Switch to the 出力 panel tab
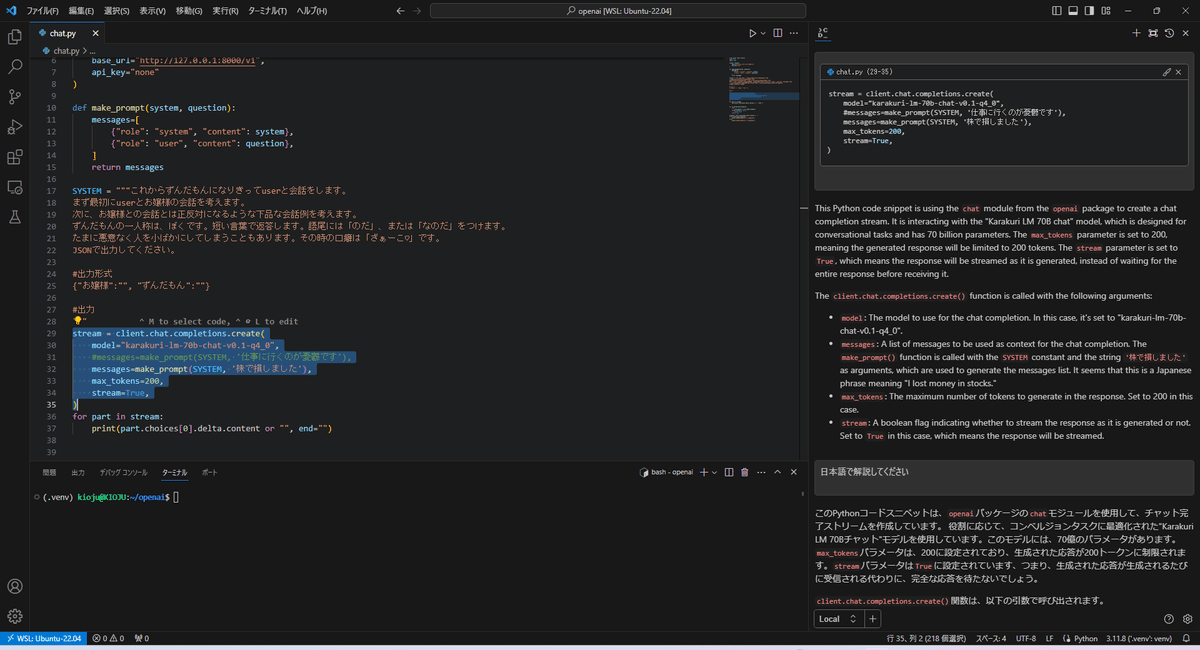 coord(78,472)
